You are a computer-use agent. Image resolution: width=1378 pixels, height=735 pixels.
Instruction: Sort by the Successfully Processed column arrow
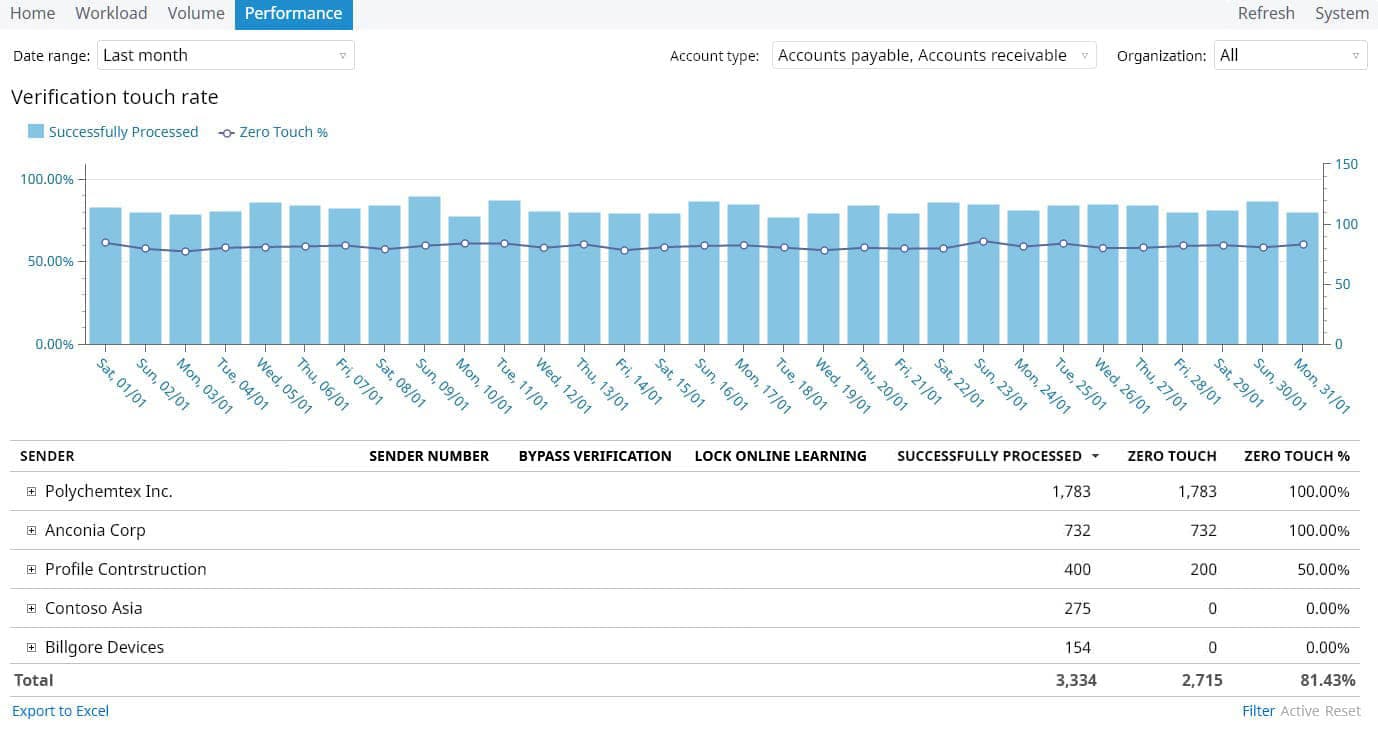click(x=1095, y=456)
